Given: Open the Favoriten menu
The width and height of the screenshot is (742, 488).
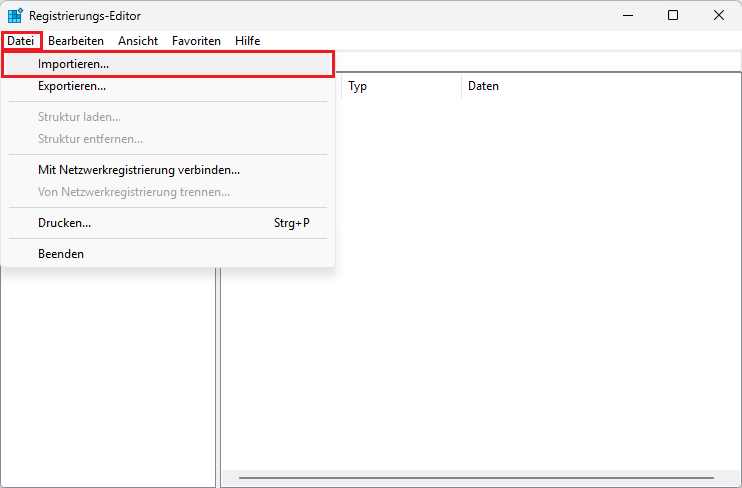Looking at the screenshot, I should pos(196,41).
